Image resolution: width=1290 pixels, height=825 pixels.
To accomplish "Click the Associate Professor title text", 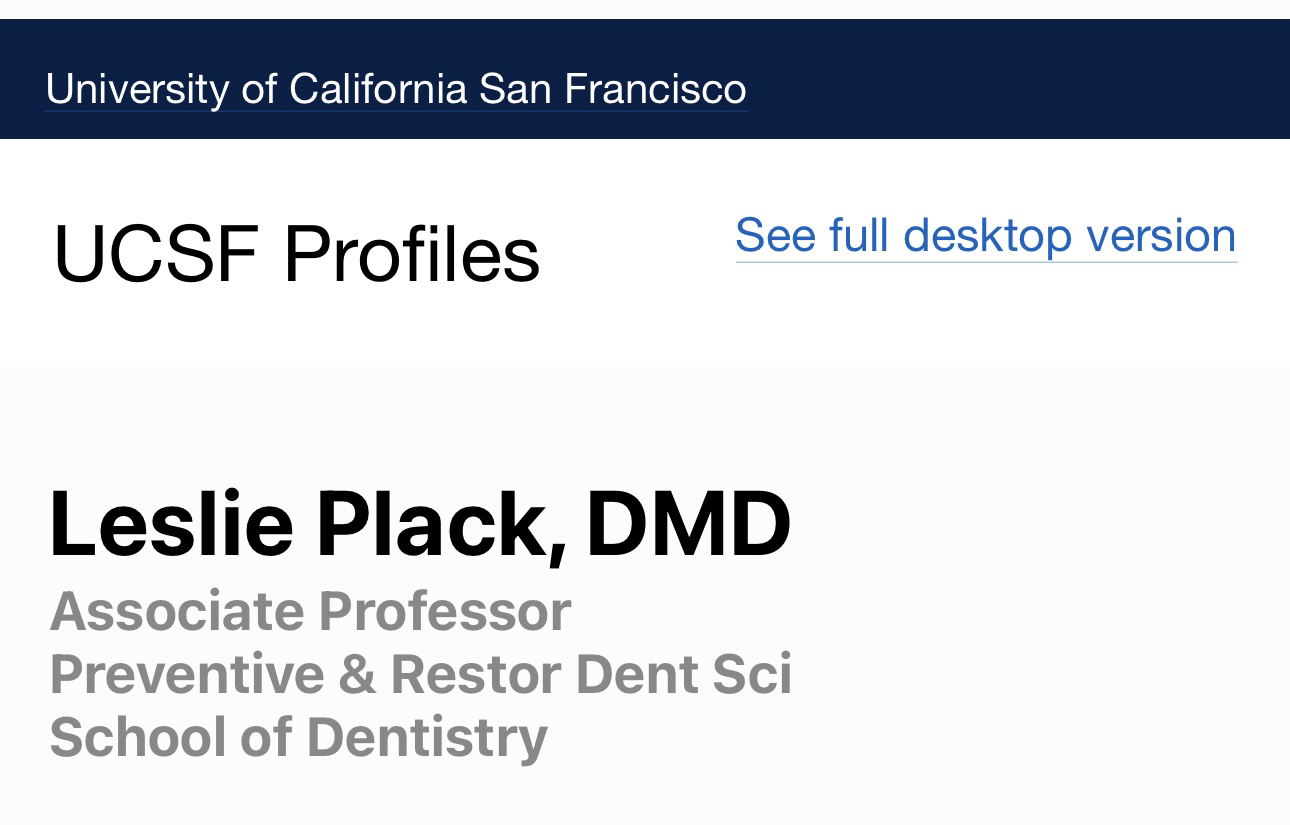I will pyautogui.click(x=310, y=611).
